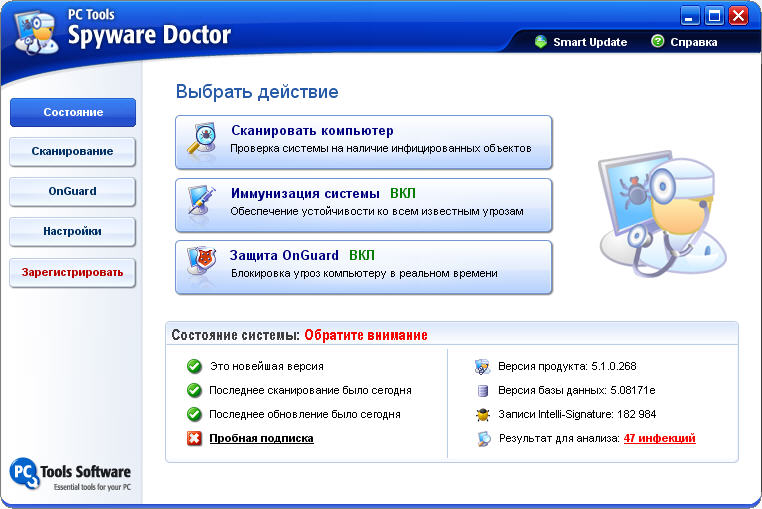Screen dimensions: 762x509
Task: Click the OnGuard shield icon
Action: (x=201, y=261)
